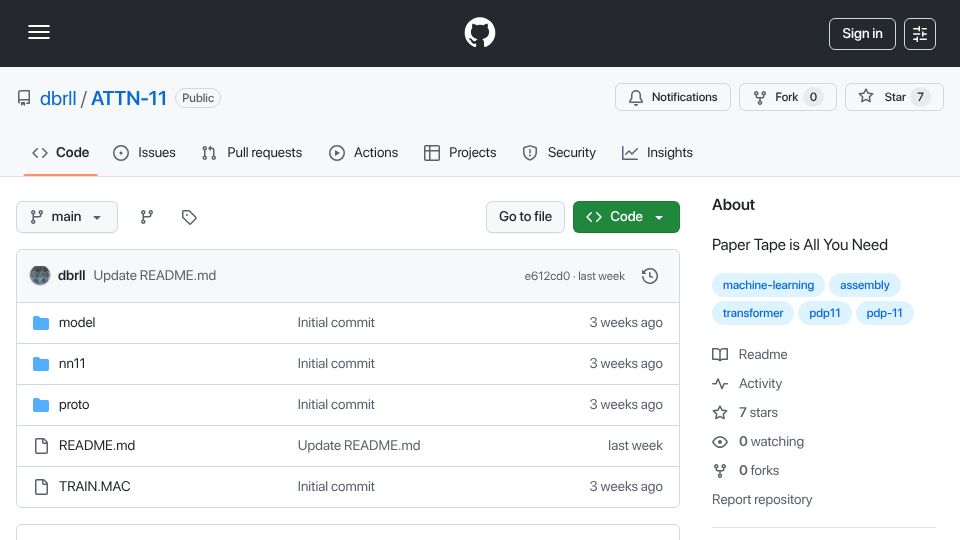The image size is (960, 540).
Task: Open the dbrll commit author link
Action: tap(71, 276)
